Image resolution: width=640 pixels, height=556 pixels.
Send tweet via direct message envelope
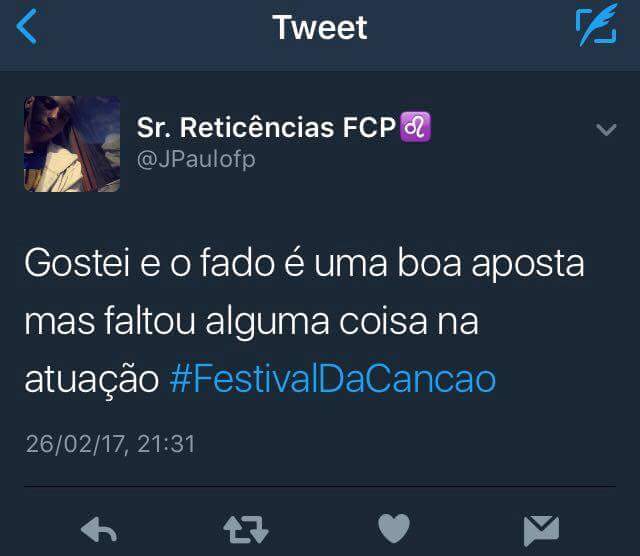[x=541, y=530]
